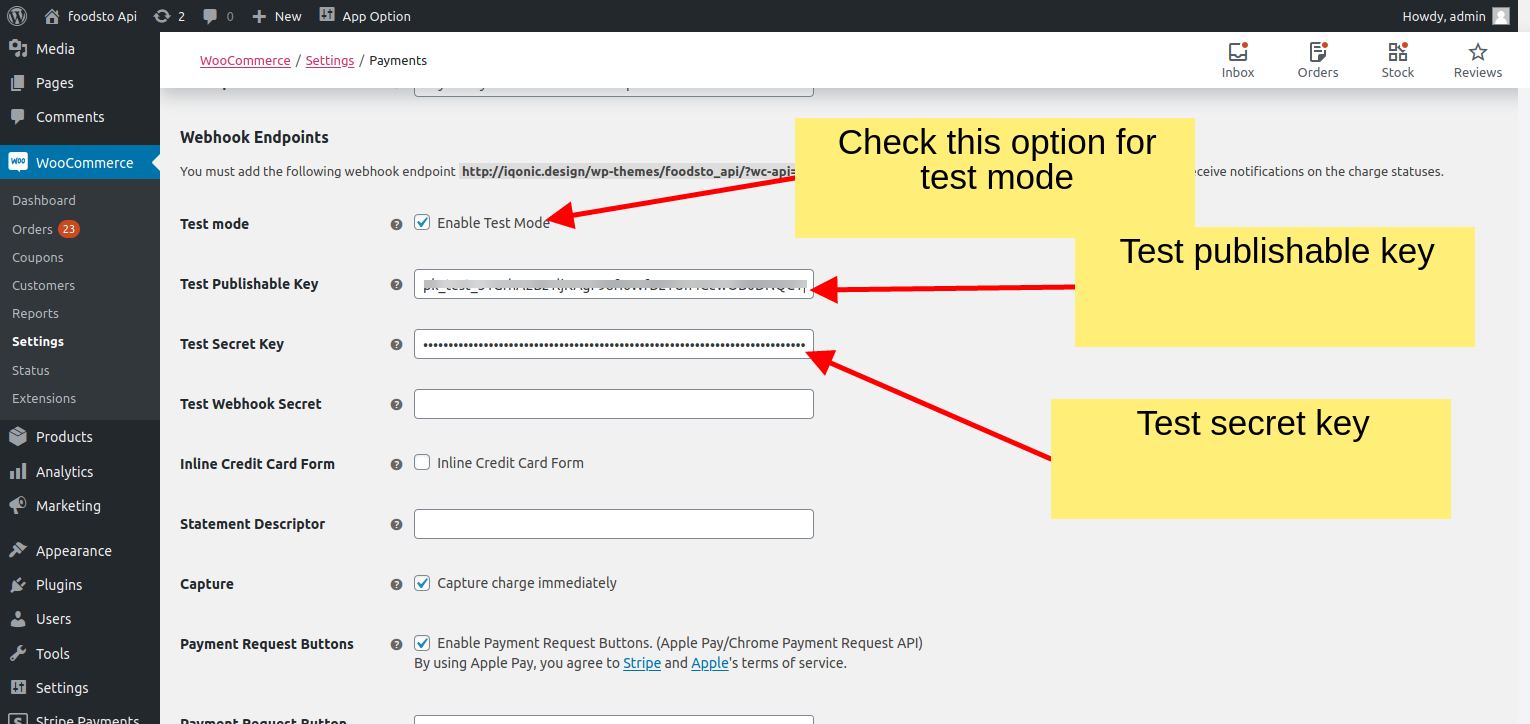Open the Inbox icon
The width and height of the screenshot is (1530, 724).
[x=1238, y=52]
